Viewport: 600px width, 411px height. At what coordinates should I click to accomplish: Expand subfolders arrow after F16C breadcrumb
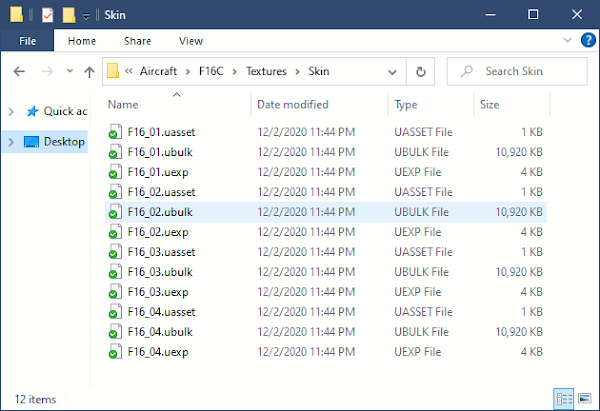click(x=234, y=72)
